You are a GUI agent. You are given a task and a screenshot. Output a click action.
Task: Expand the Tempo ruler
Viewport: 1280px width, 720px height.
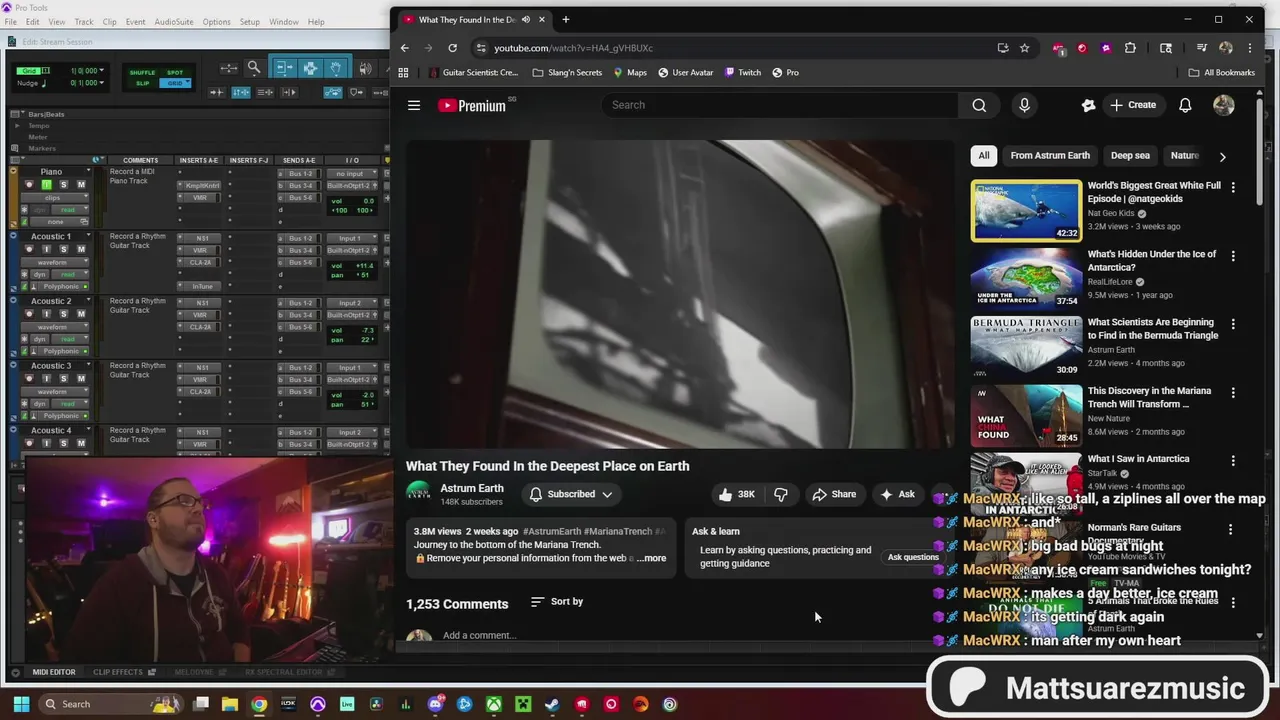17,126
